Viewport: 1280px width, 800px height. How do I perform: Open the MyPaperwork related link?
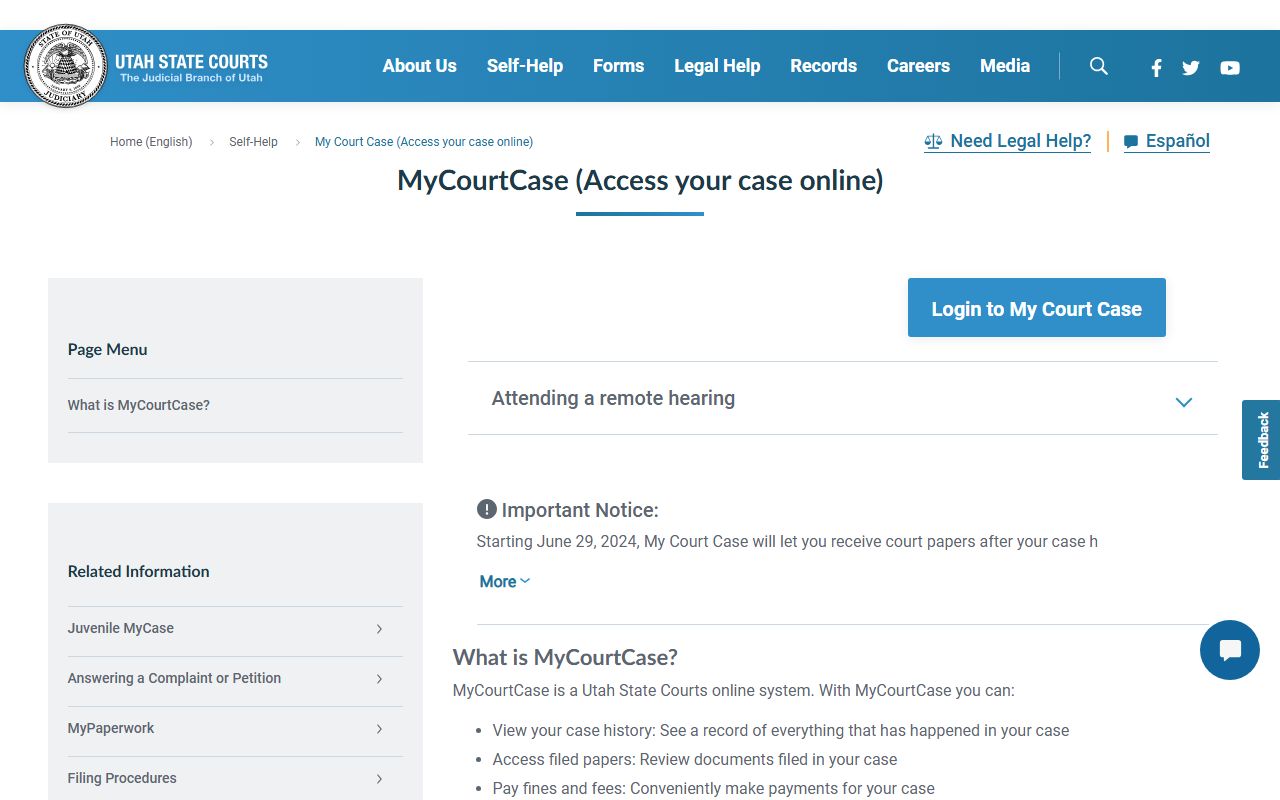click(x=111, y=728)
